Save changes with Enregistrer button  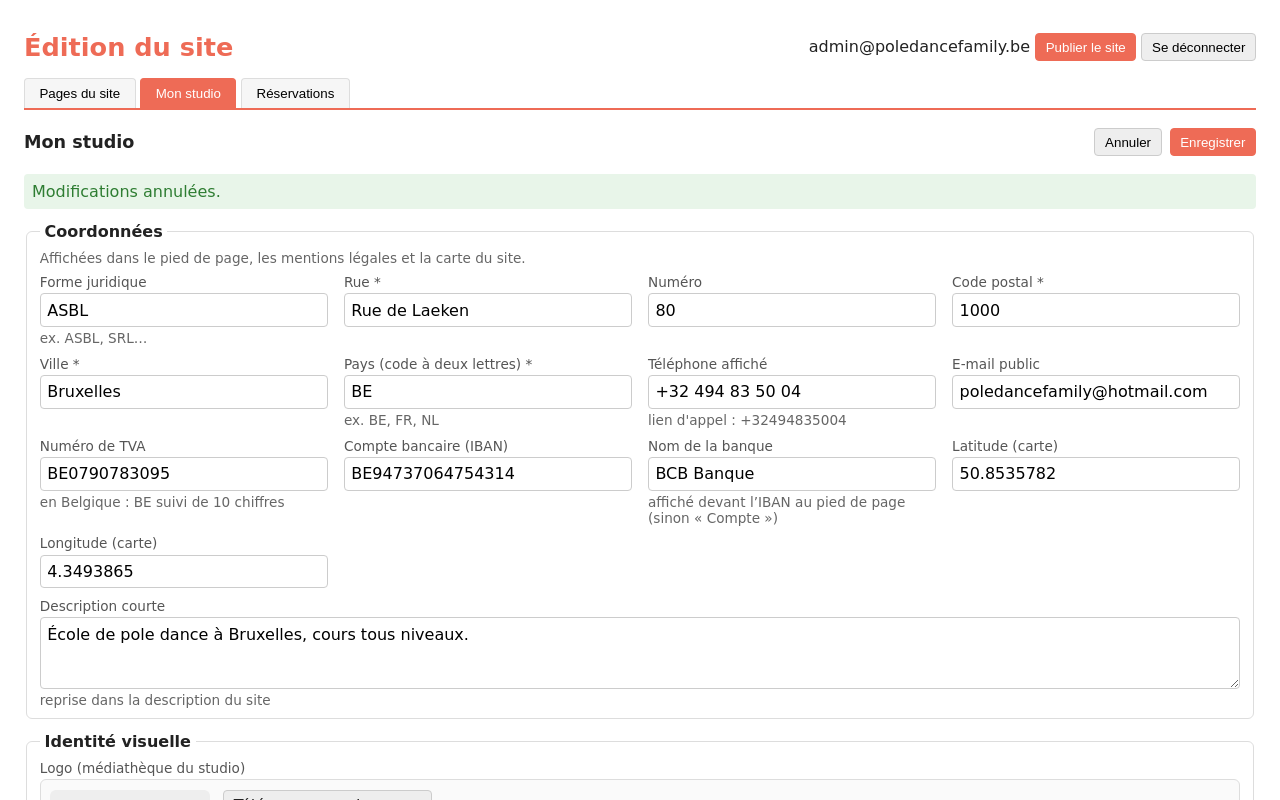1213,142
